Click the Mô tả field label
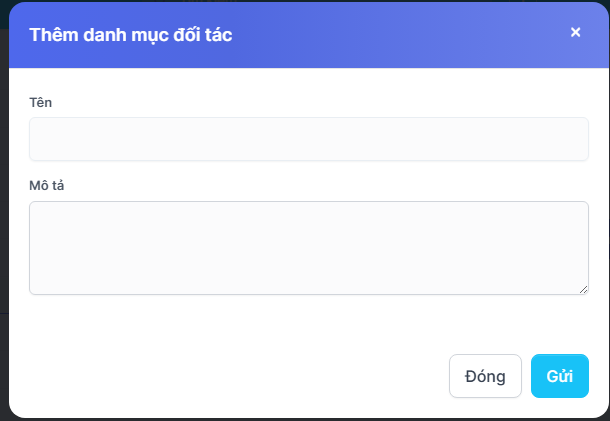The image size is (610, 421). tap(46, 185)
